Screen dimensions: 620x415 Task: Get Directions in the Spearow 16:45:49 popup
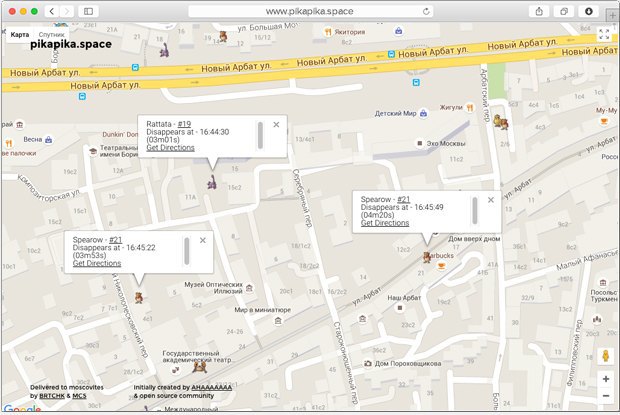[x=385, y=223]
